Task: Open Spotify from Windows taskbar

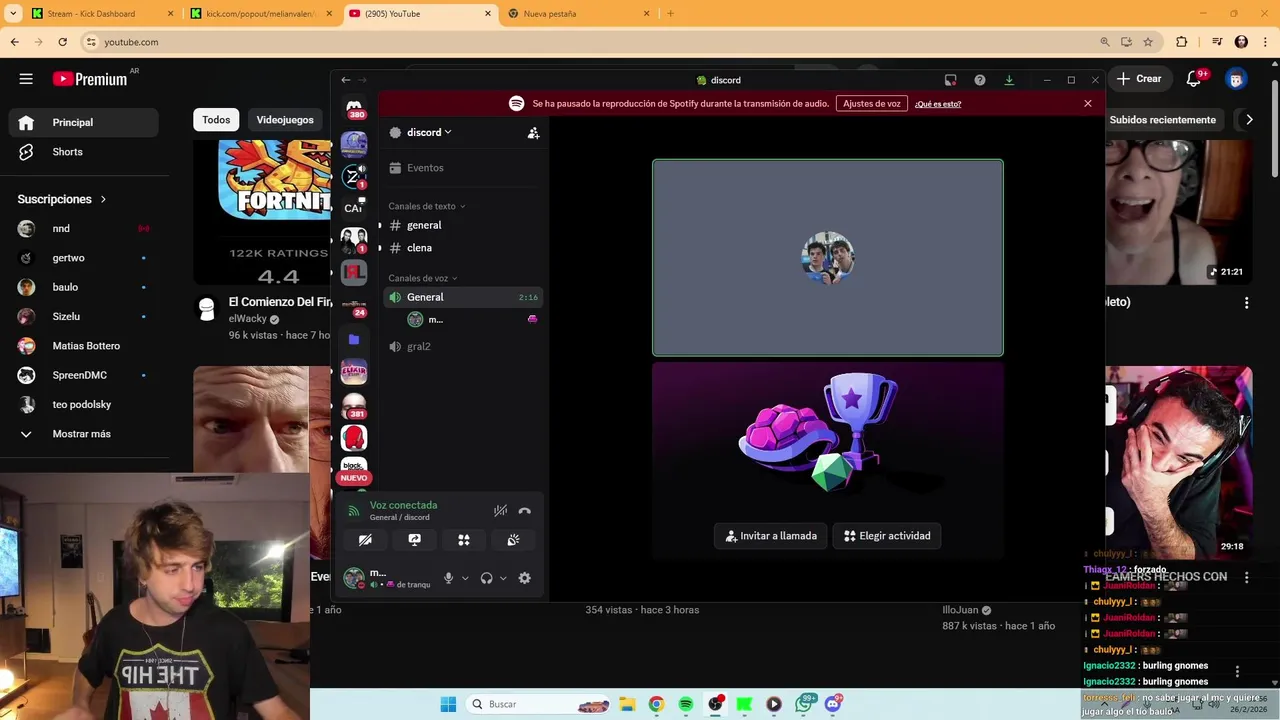Action: 686,704
